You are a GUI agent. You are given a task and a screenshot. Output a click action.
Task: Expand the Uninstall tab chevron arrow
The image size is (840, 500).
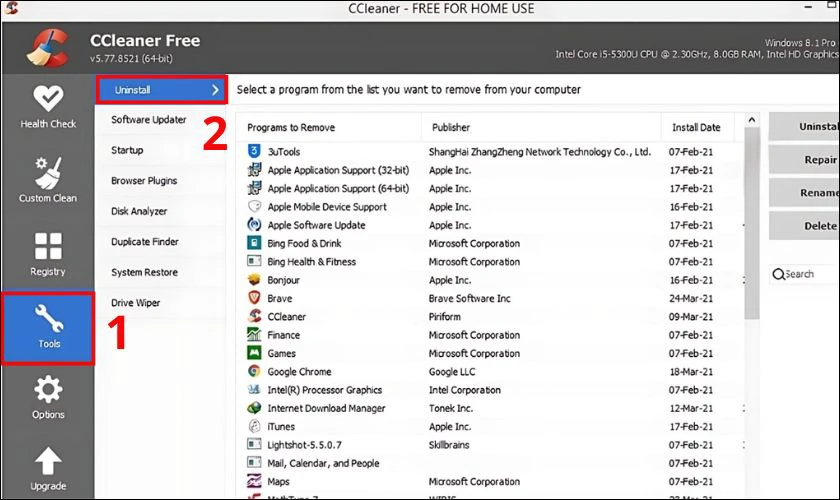pos(215,90)
